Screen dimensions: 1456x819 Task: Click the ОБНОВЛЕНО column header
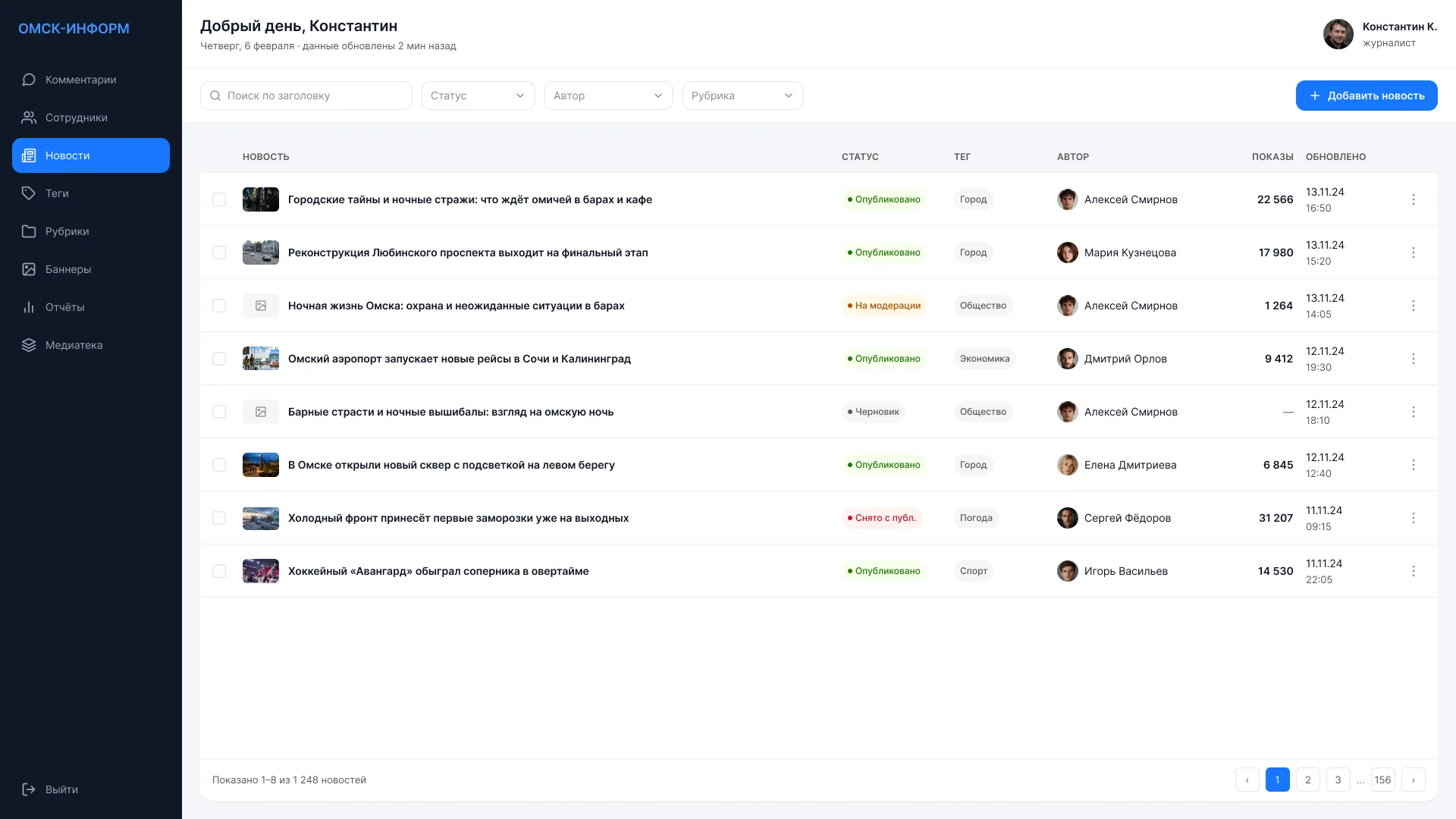1335,157
